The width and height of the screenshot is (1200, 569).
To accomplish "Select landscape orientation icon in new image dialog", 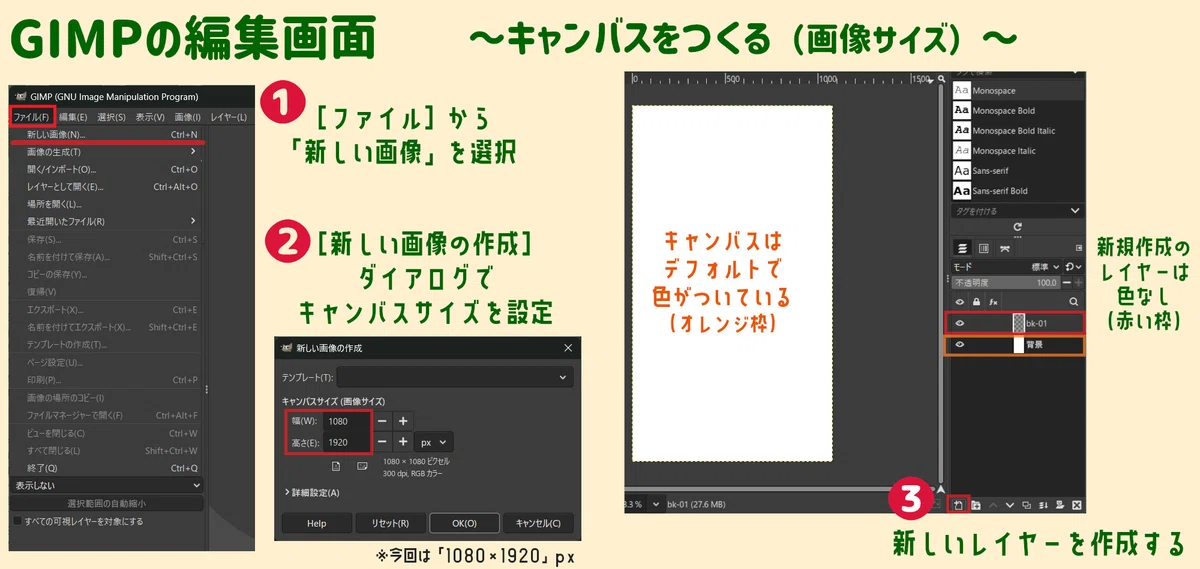I will pos(362,465).
